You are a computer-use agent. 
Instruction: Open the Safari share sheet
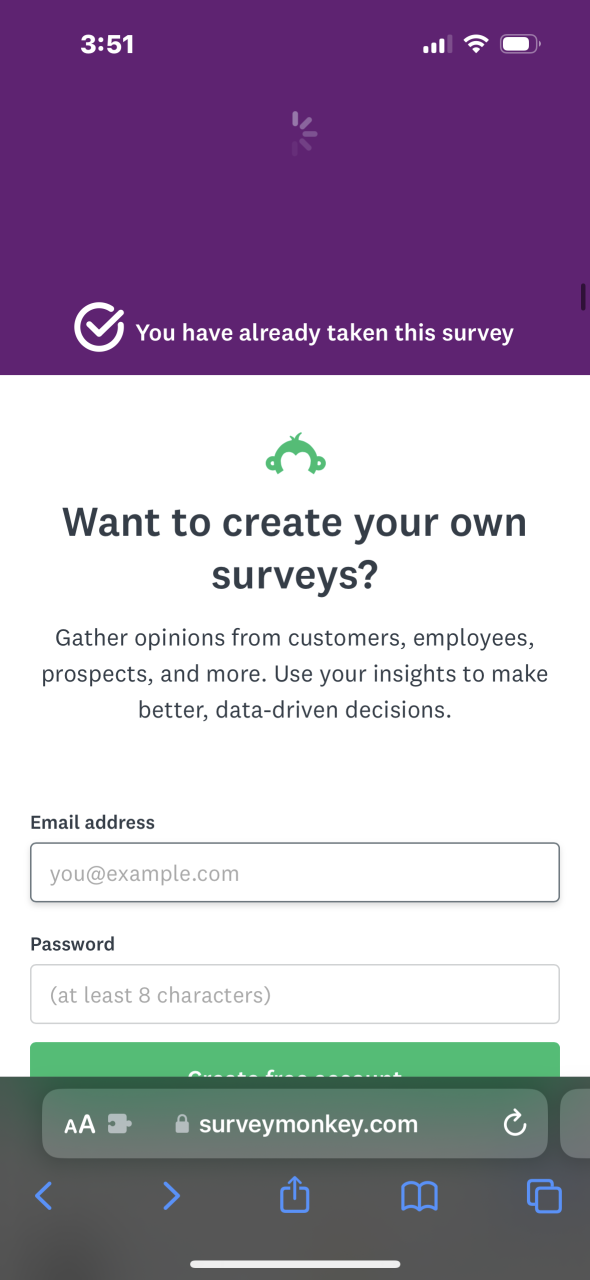pyautogui.click(x=295, y=1193)
